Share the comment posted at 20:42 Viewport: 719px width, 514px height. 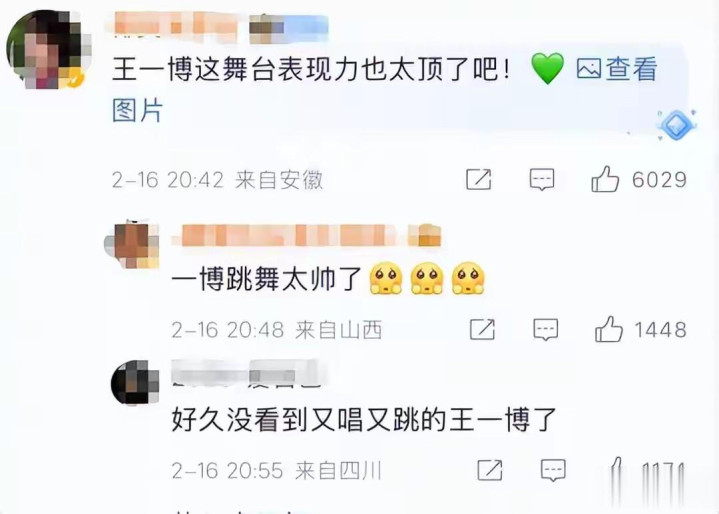(x=478, y=179)
